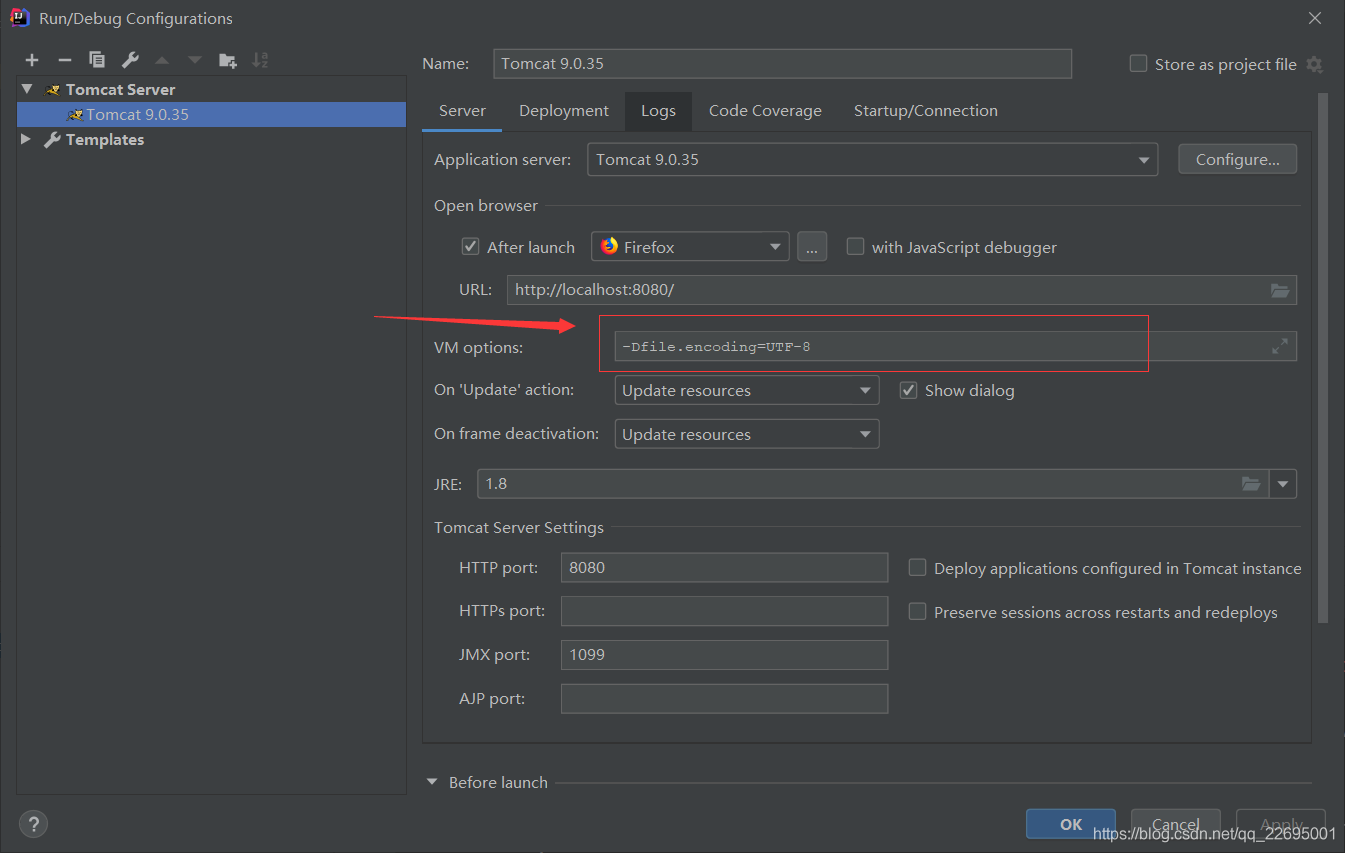Sort configurations alphabetically icon
This screenshot has height=853, width=1345.
(260, 60)
